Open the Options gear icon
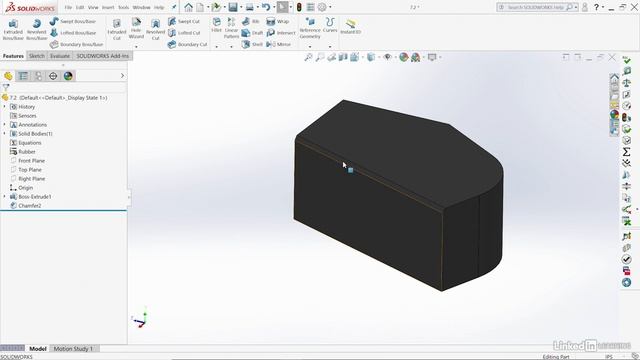 pyautogui.click(x=322, y=7)
